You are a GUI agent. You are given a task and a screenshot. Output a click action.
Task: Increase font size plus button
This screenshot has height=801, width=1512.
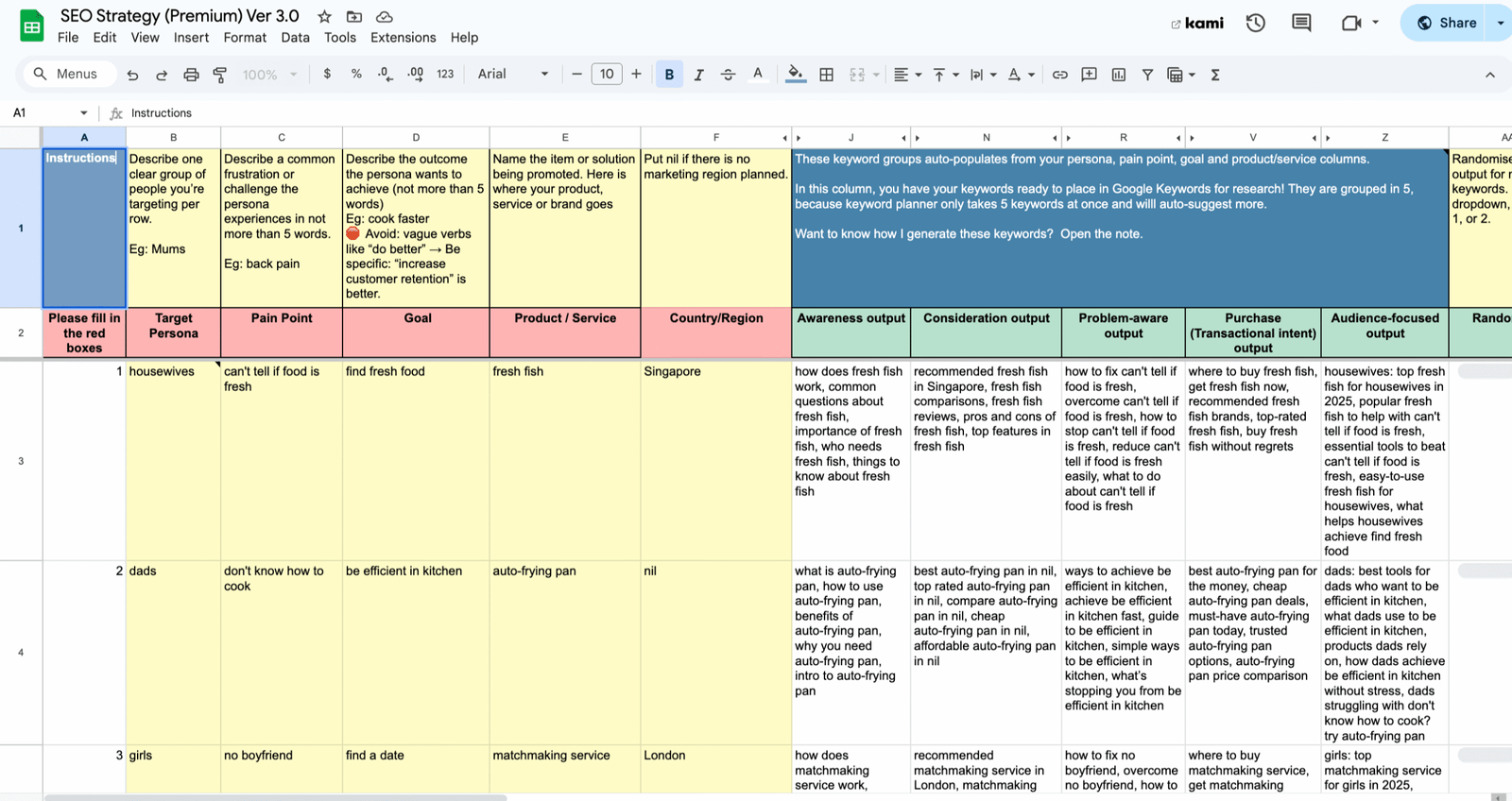tap(636, 74)
